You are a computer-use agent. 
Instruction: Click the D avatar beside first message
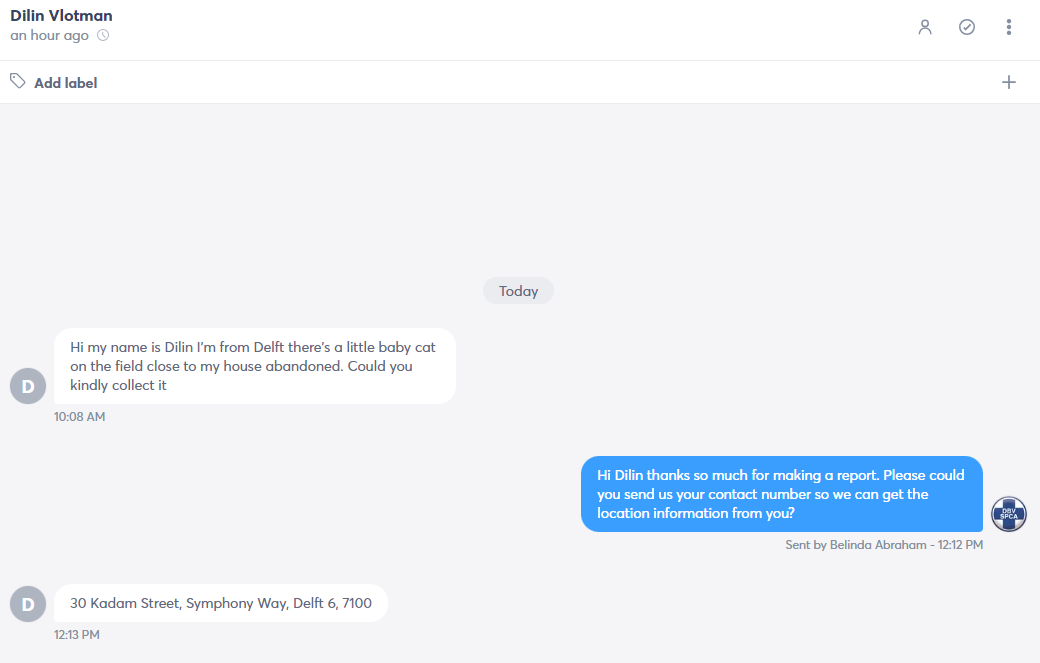pyautogui.click(x=28, y=386)
